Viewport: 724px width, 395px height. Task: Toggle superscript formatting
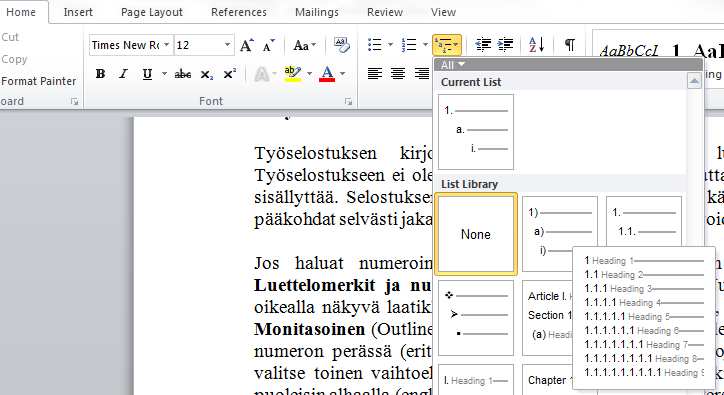click(229, 74)
